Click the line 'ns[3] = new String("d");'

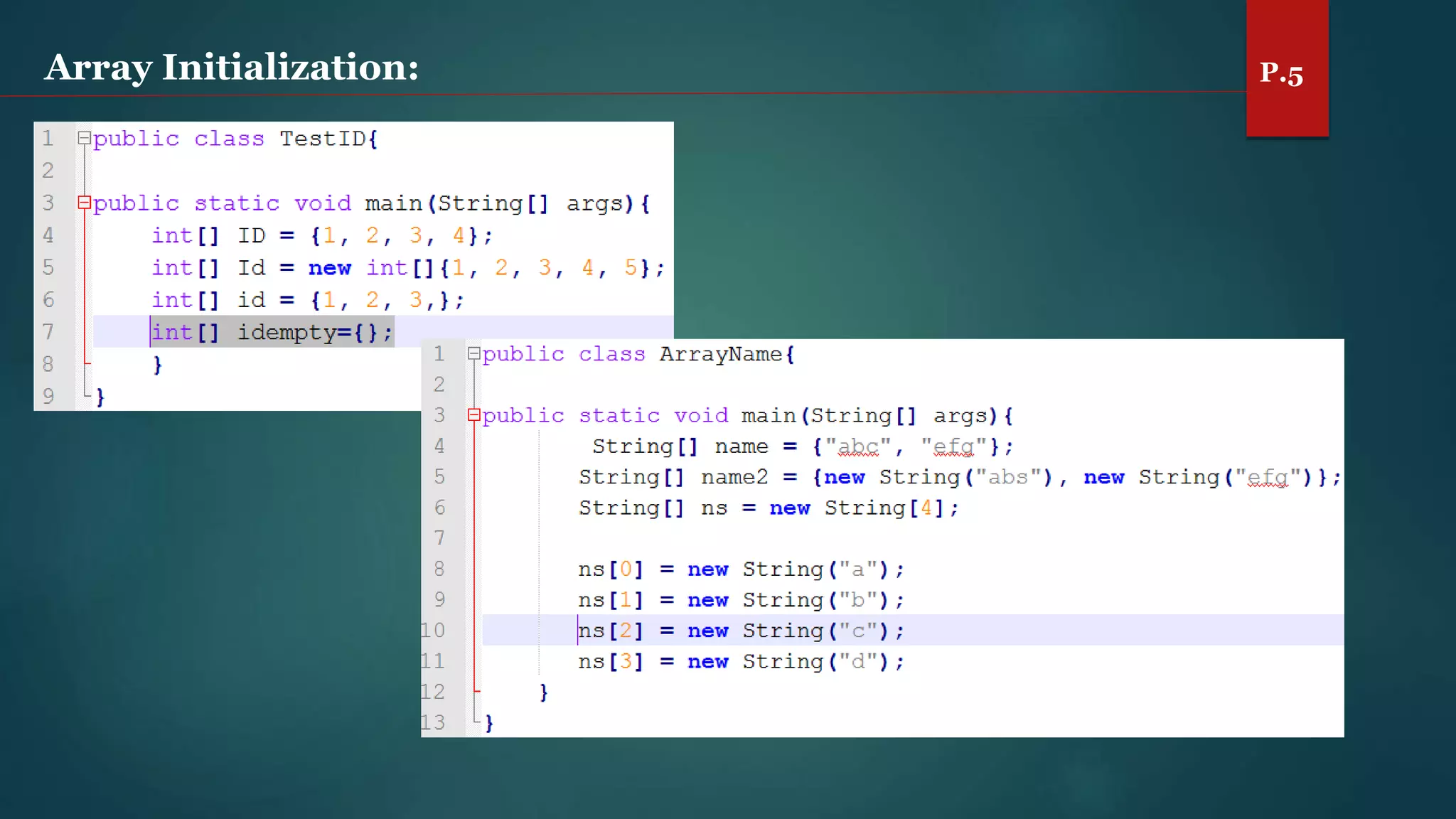[x=741, y=661]
